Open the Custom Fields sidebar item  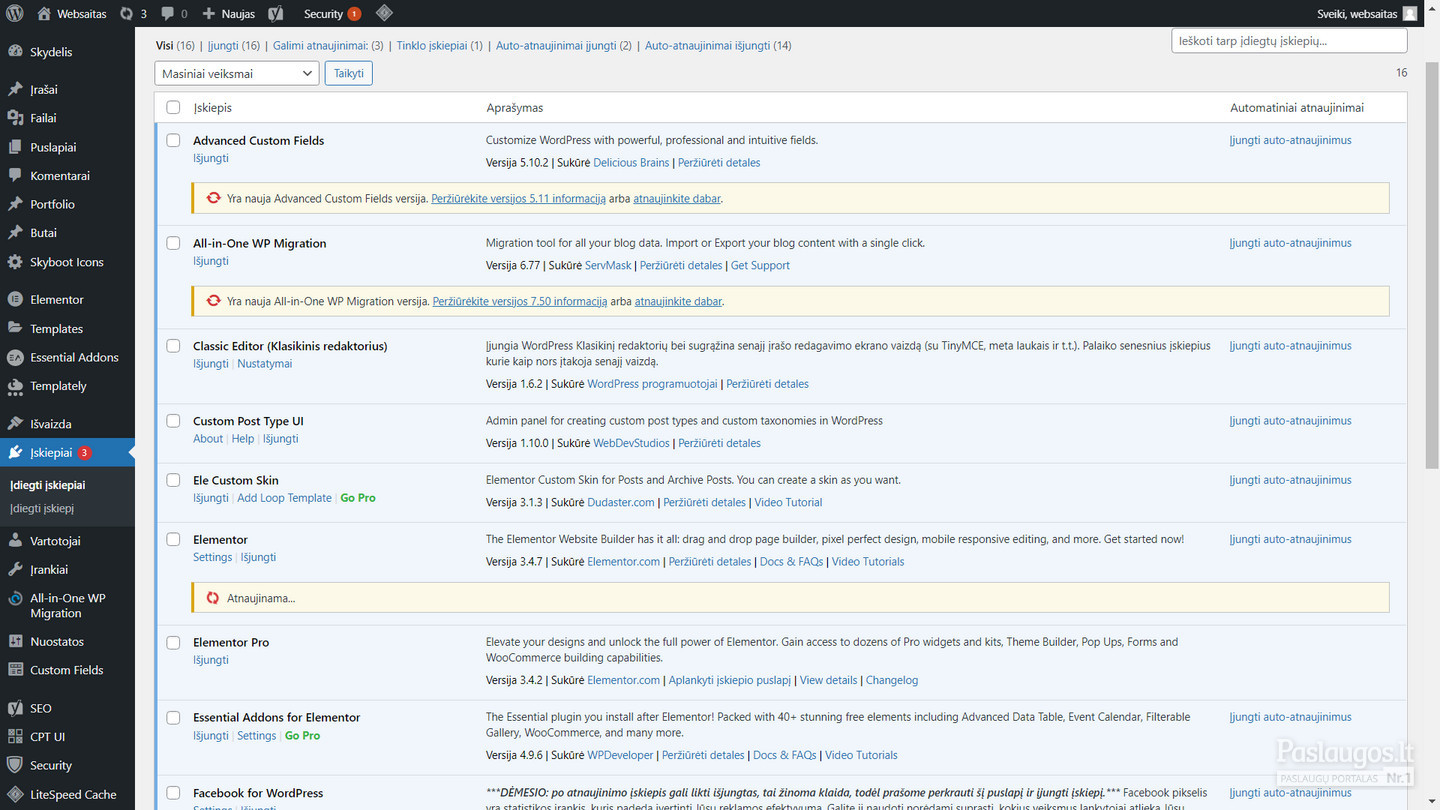click(x=67, y=670)
